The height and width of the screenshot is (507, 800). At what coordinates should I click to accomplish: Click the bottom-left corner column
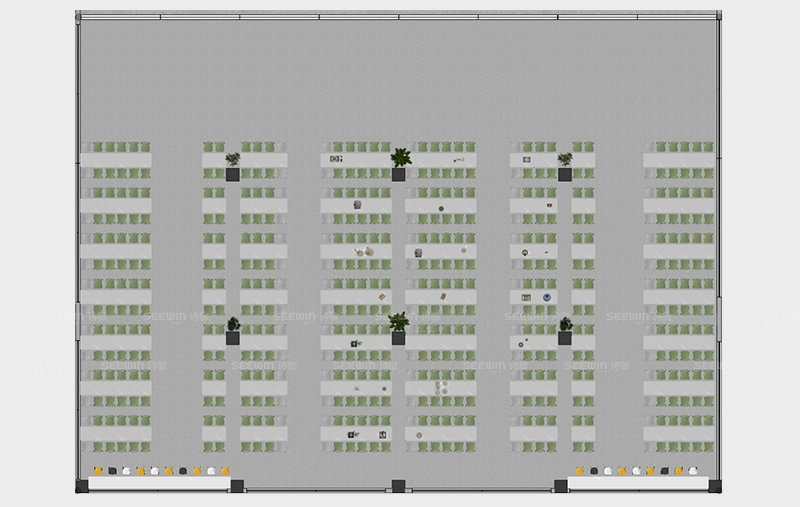(80, 487)
